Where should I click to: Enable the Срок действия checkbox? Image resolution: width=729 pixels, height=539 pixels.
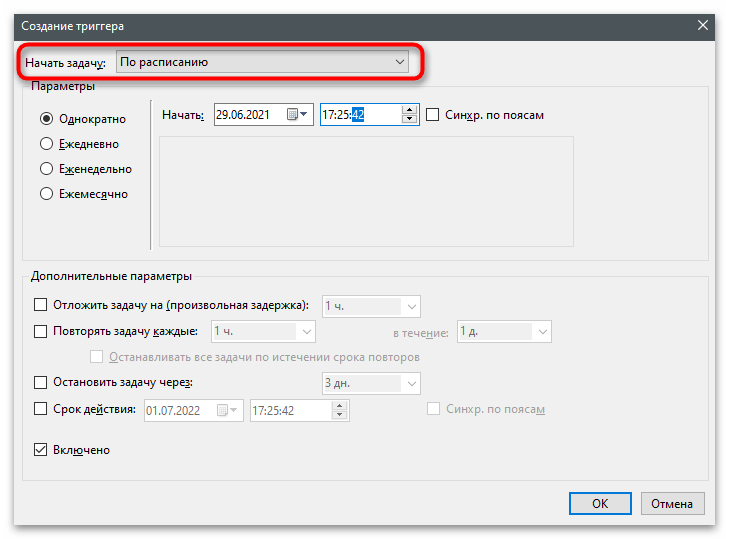pos(40,409)
